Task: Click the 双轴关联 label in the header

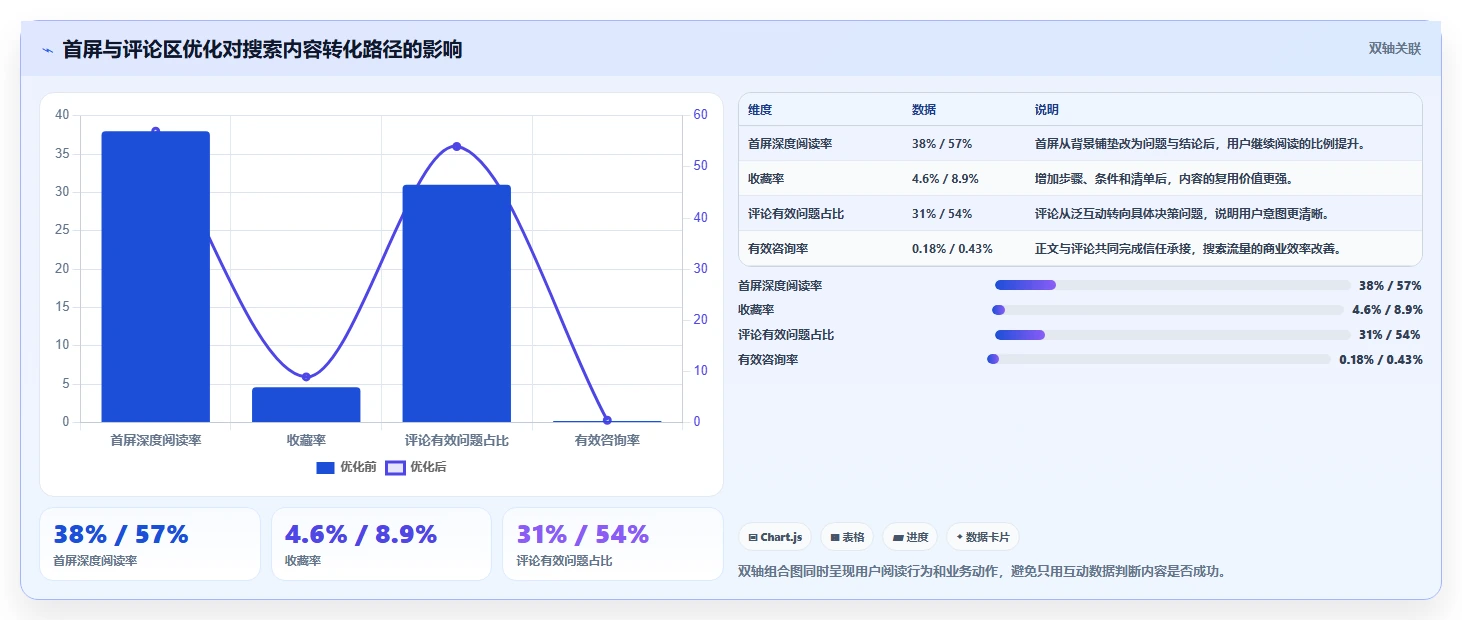Action: click(1394, 49)
